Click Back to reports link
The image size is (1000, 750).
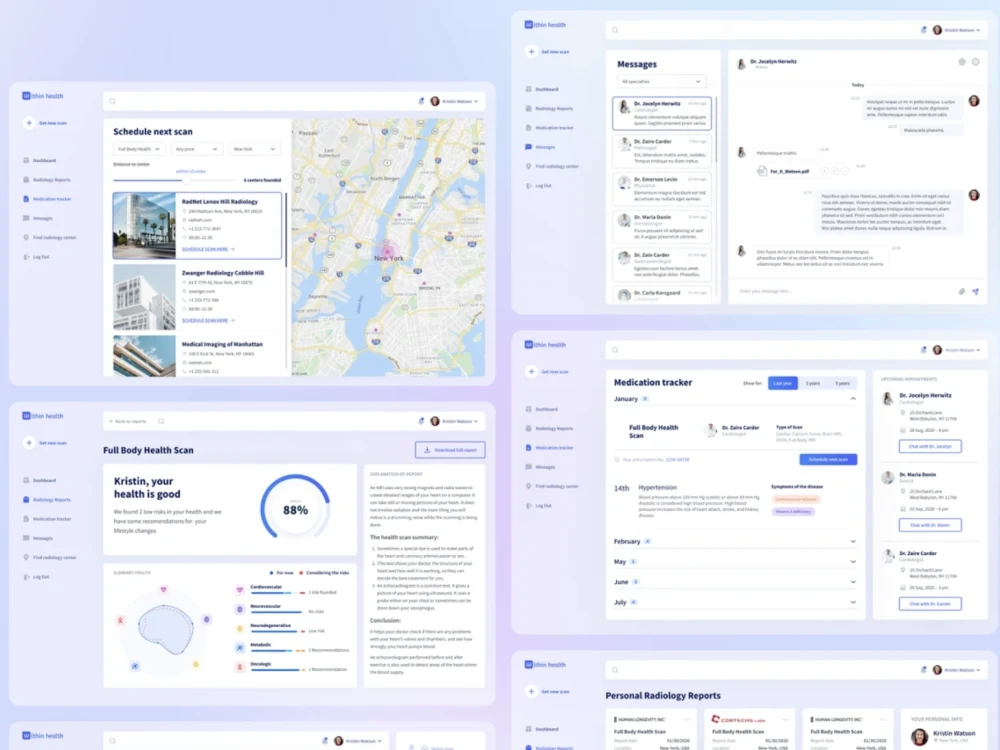128,422
